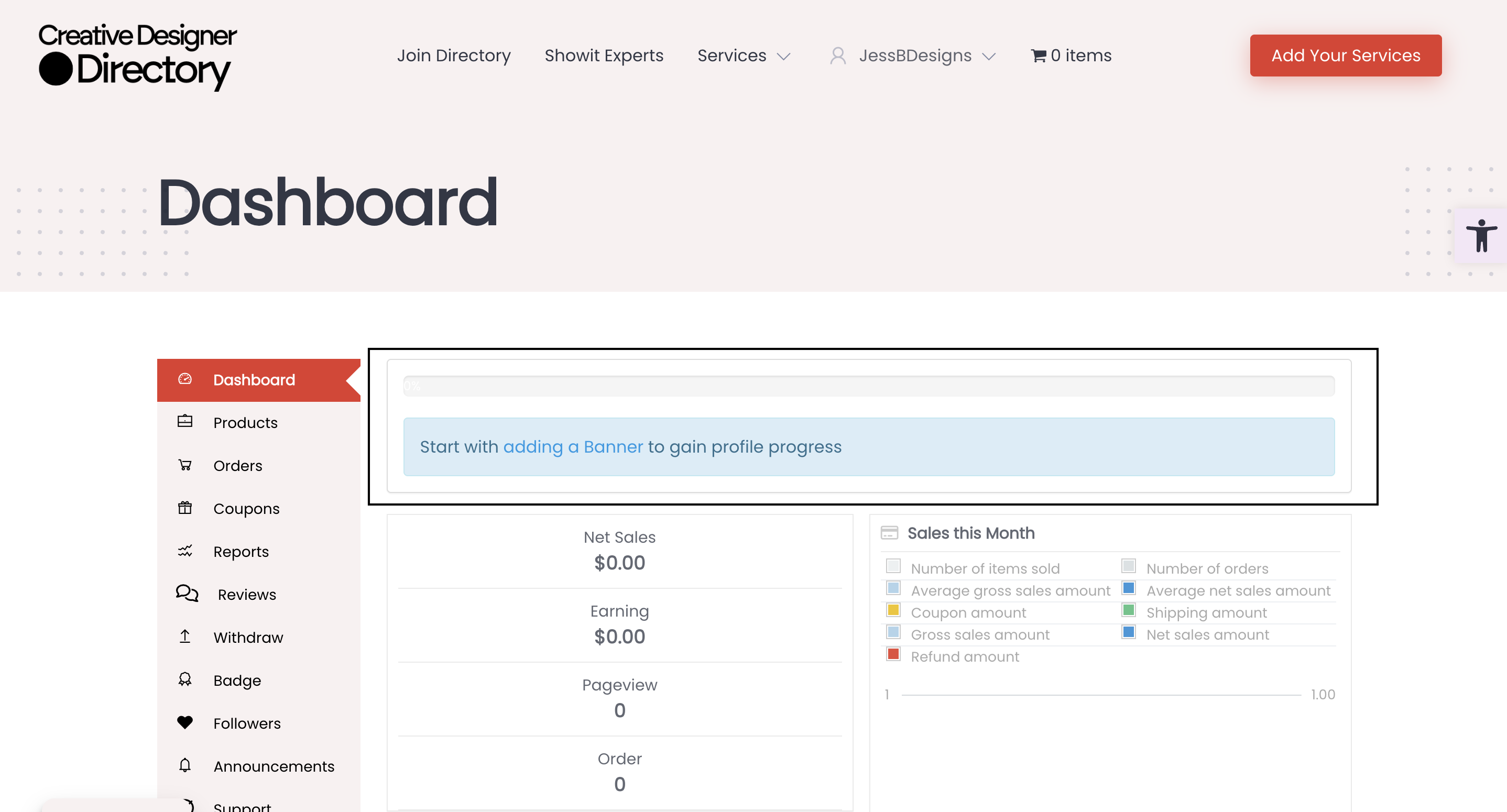This screenshot has width=1507, height=812.
Task: Click the Coupon amount yellow swatch
Action: pos(893,610)
